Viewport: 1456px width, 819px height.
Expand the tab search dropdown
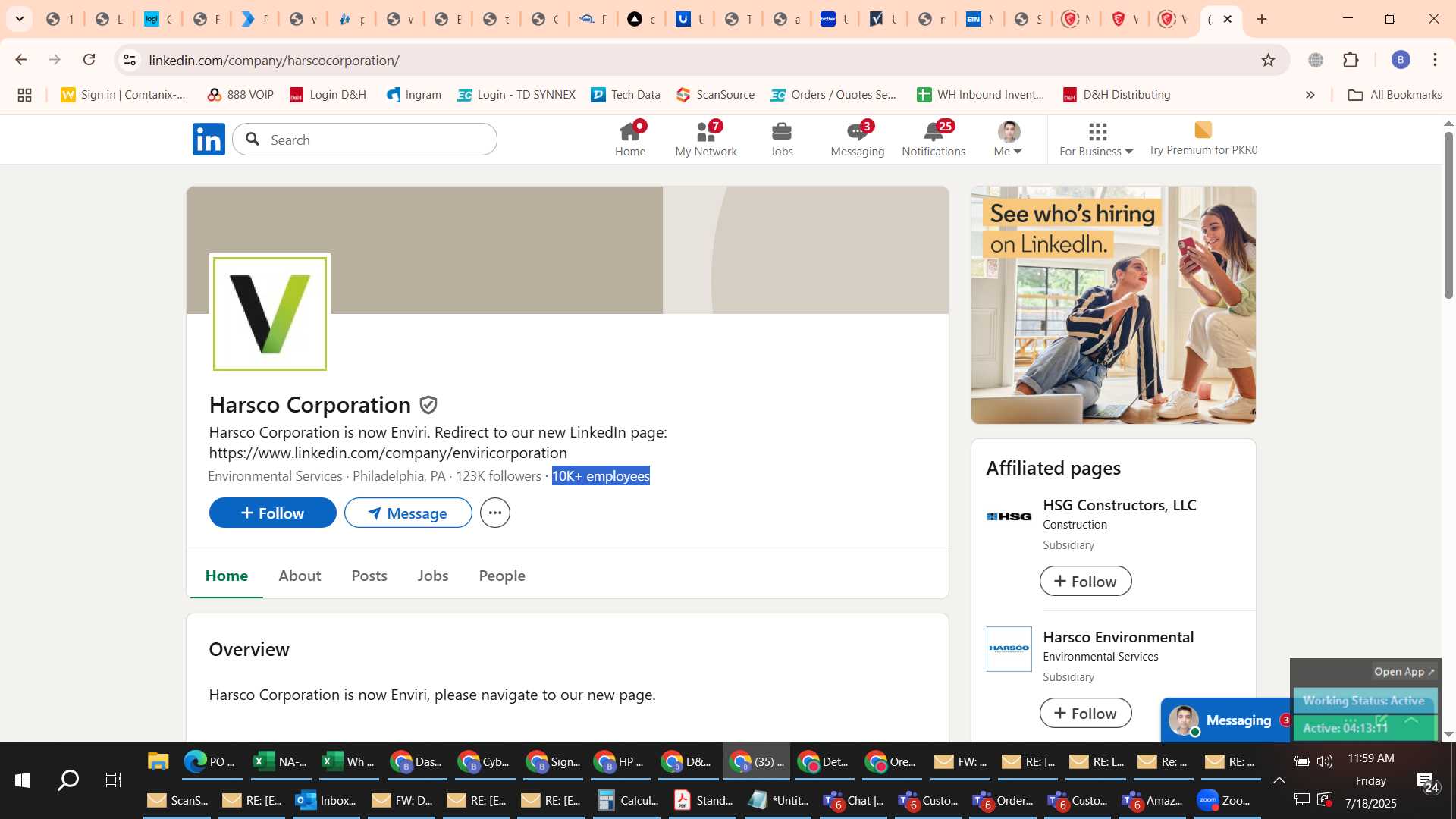click(x=20, y=19)
